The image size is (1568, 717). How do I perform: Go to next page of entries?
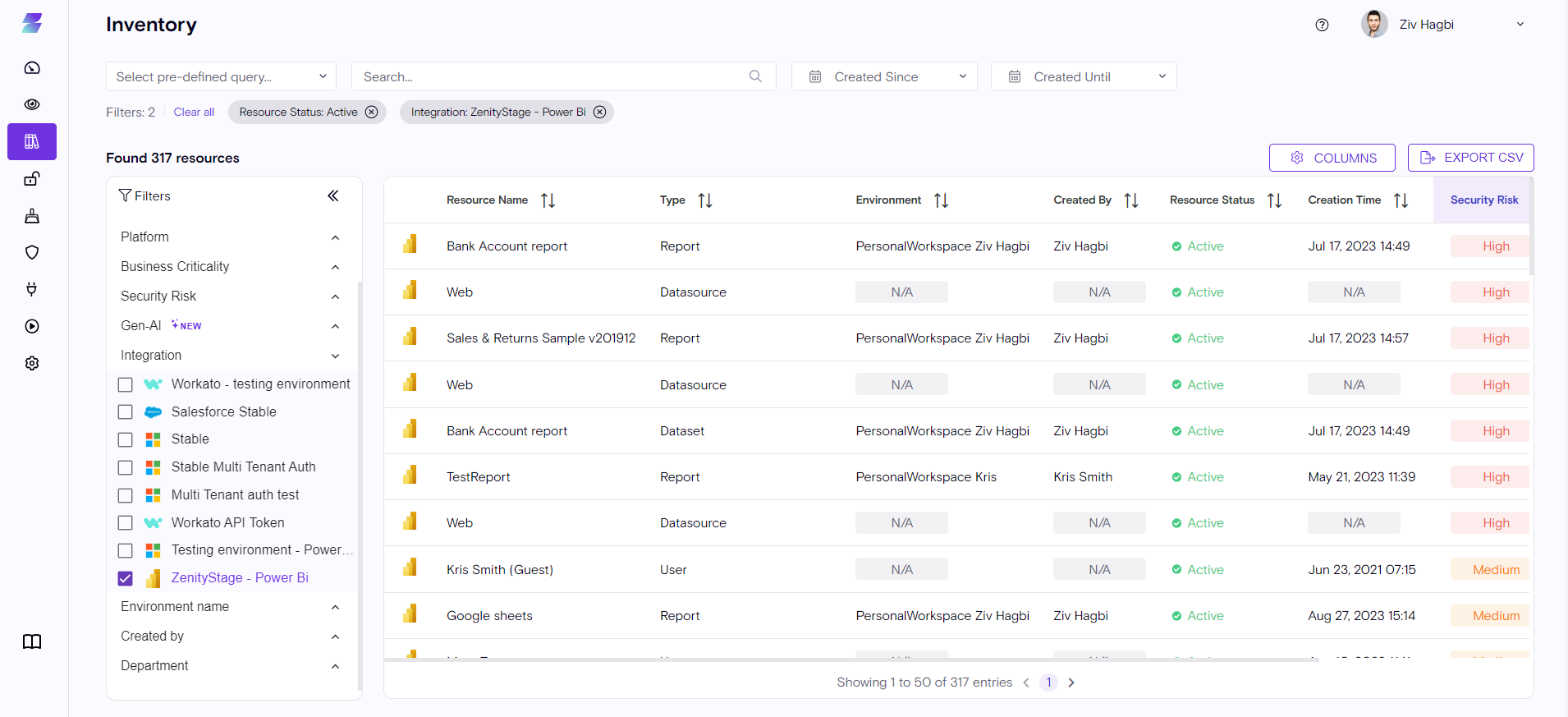point(1071,683)
